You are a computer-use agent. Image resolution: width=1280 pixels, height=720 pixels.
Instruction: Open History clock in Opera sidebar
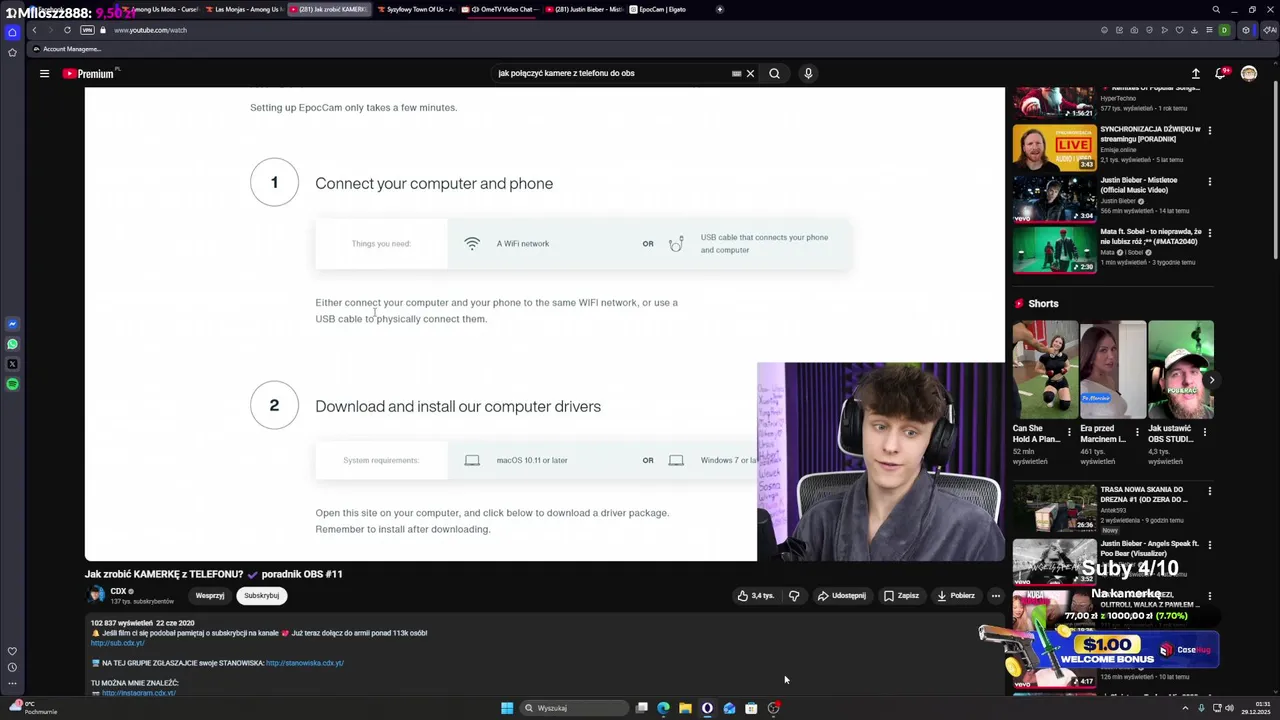(x=12, y=667)
